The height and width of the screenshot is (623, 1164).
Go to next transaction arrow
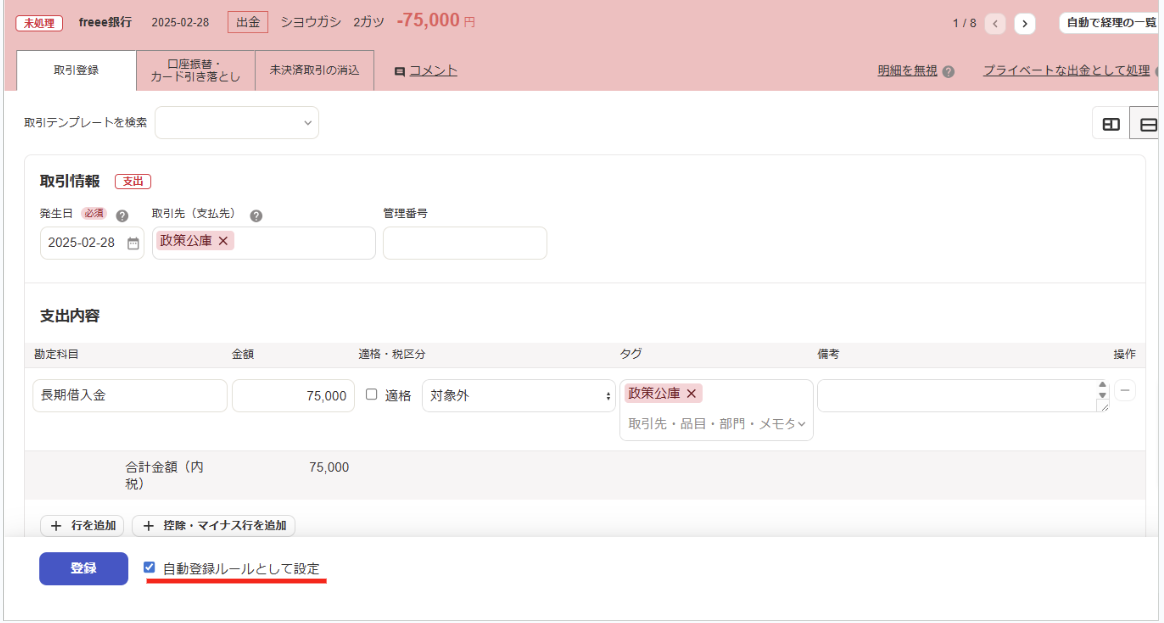click(x=1024, y=23)
